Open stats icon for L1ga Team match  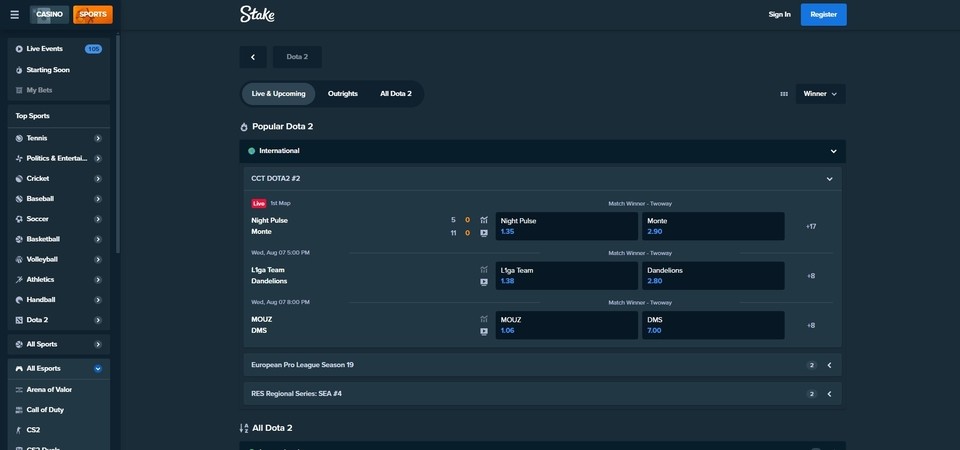click(484, 269)
